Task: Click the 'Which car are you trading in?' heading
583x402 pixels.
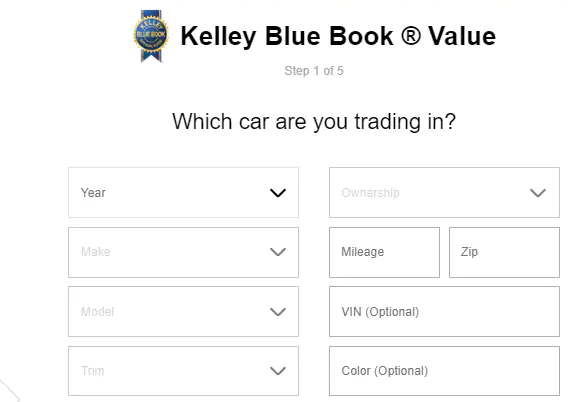Action: click(x=314, y=122)
